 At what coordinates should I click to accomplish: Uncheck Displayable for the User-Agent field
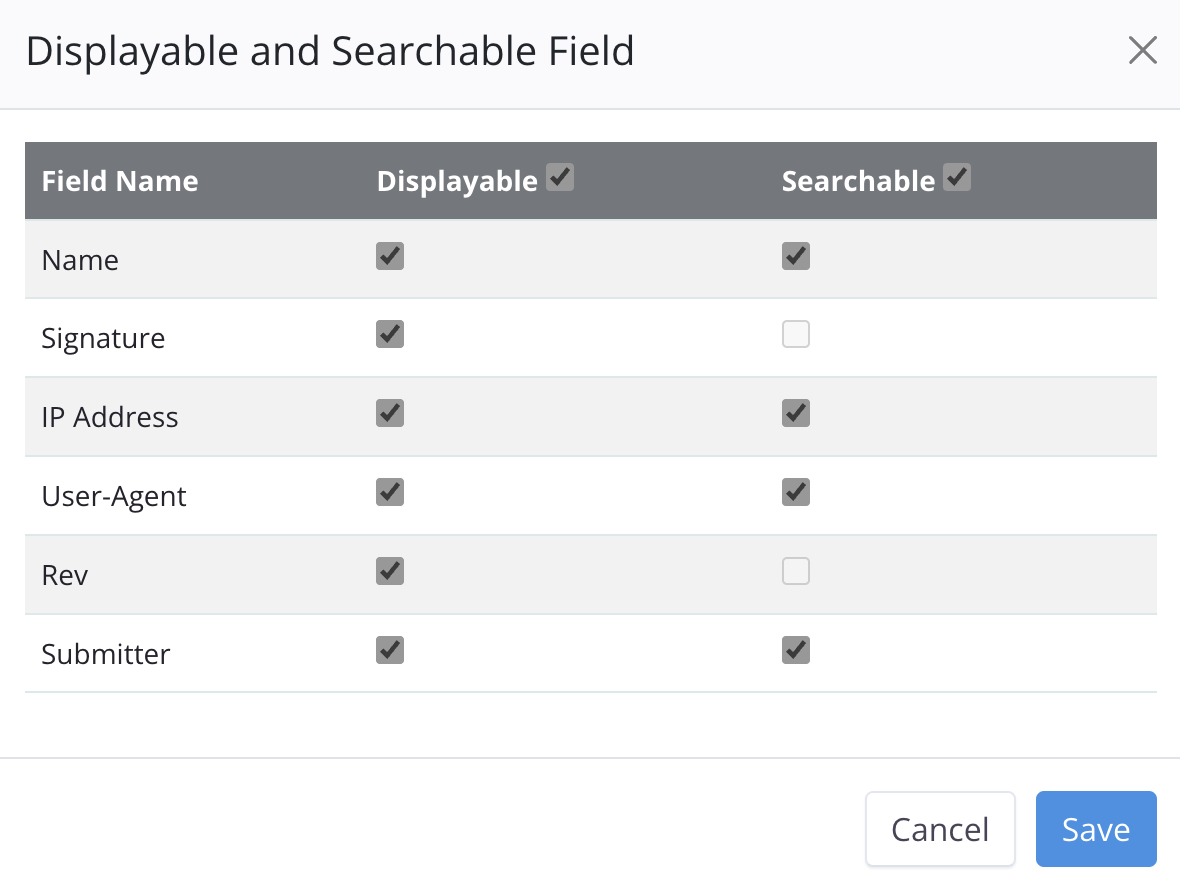tap(390, 492)
